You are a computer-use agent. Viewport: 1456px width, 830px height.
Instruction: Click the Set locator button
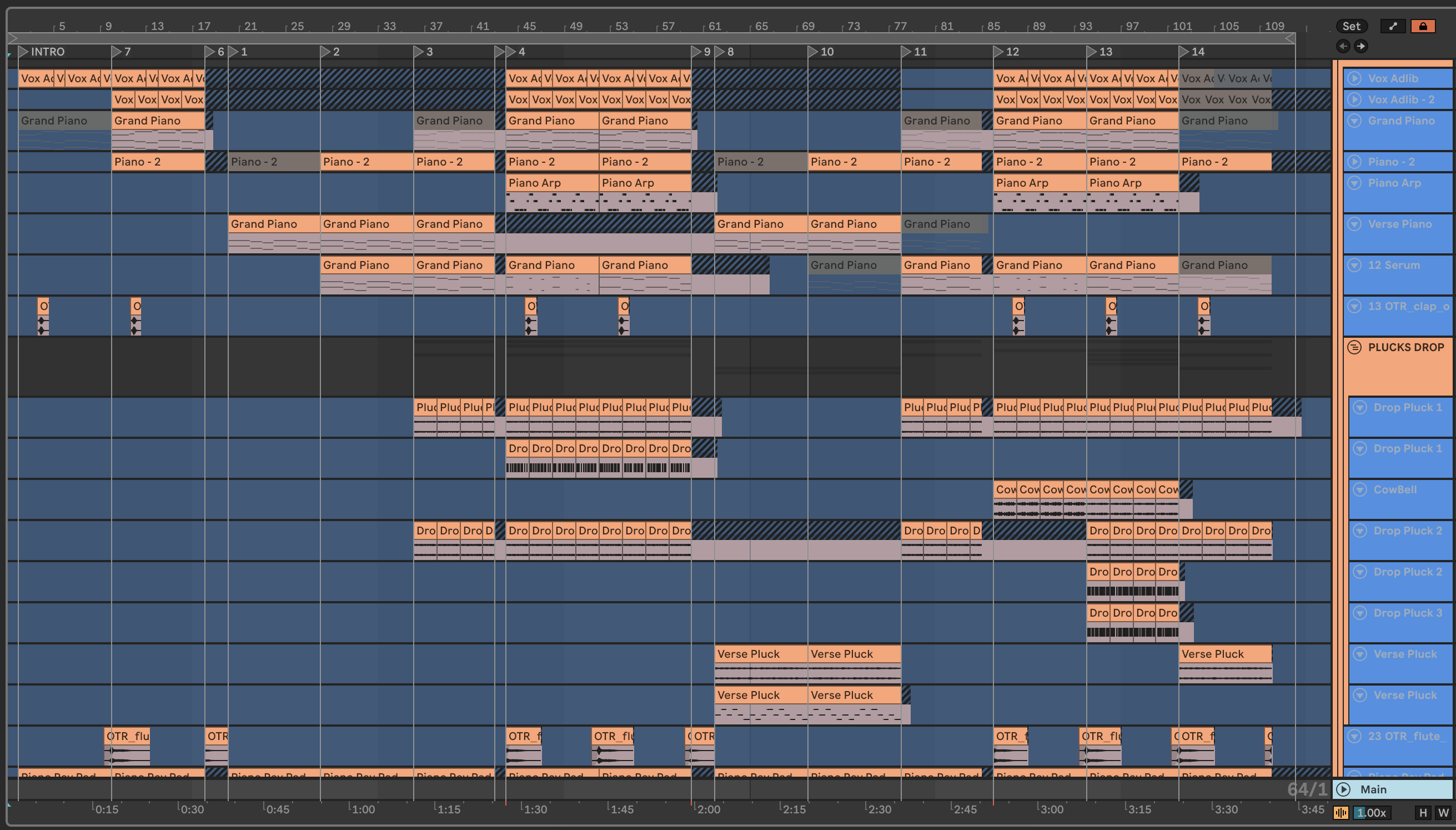pyautogui.click(x=1351, y=26)
